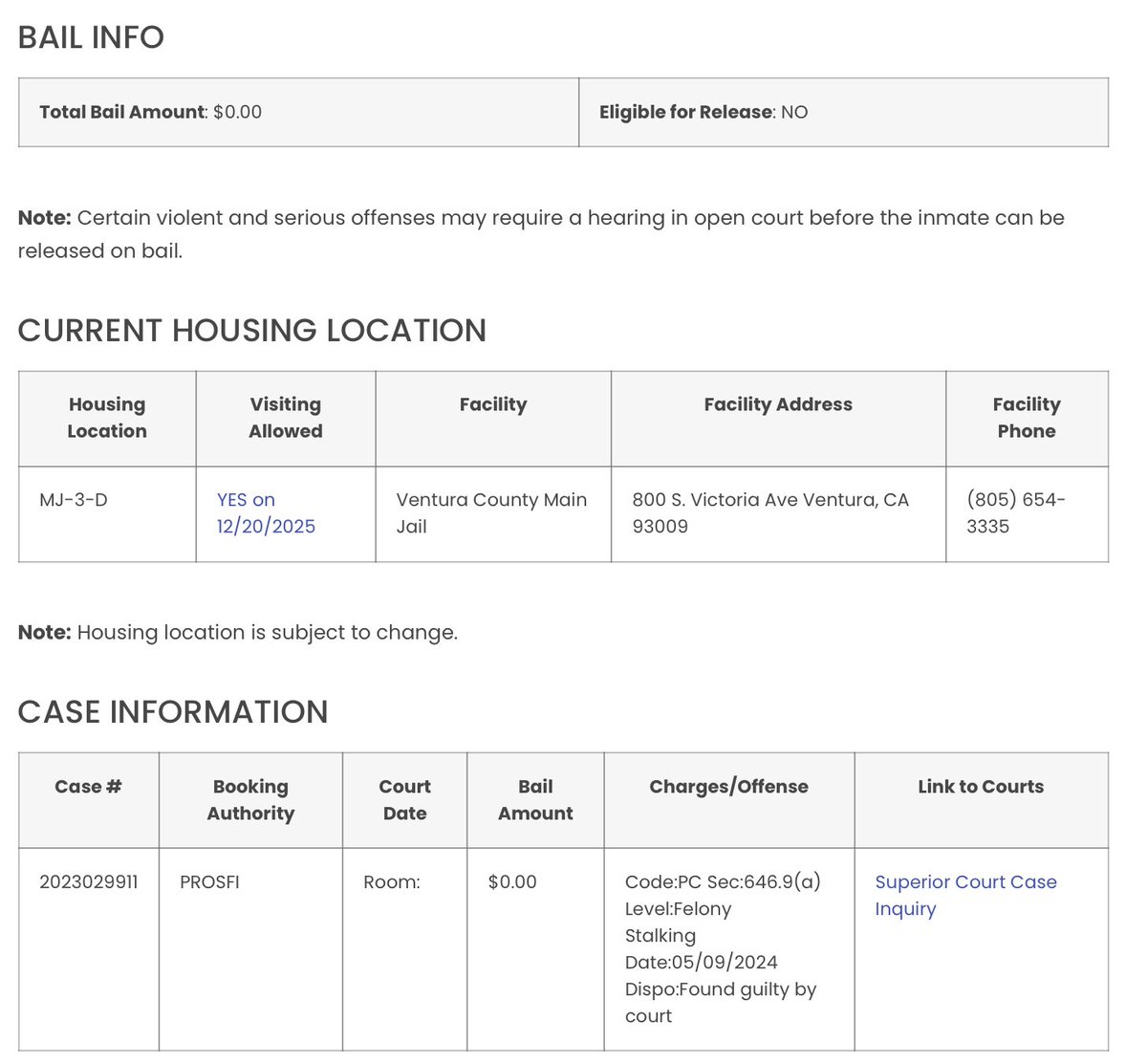This screenshot has height=1064, width=1147.
Task: Select the BAIL INFO heading
Action: click(x=91, y=37)
